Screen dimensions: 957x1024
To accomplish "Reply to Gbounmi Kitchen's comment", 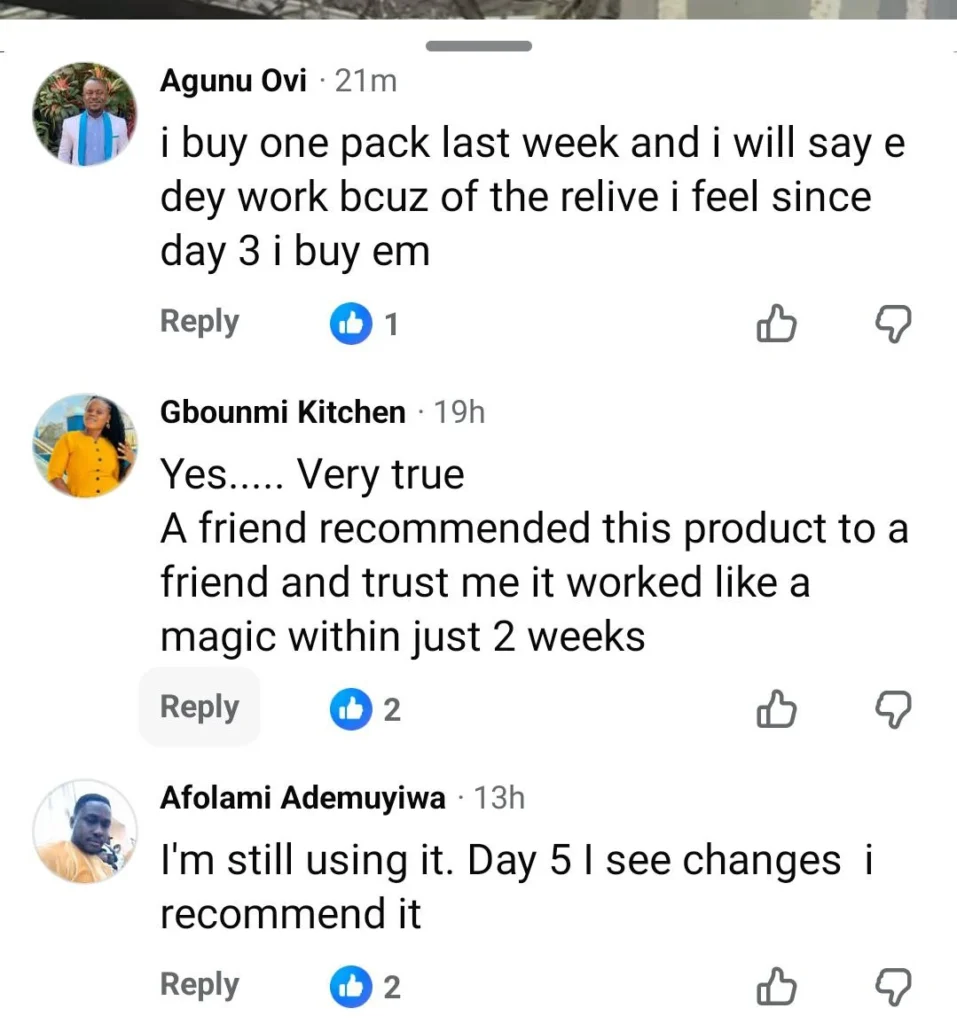I will (x=200, y=707).
